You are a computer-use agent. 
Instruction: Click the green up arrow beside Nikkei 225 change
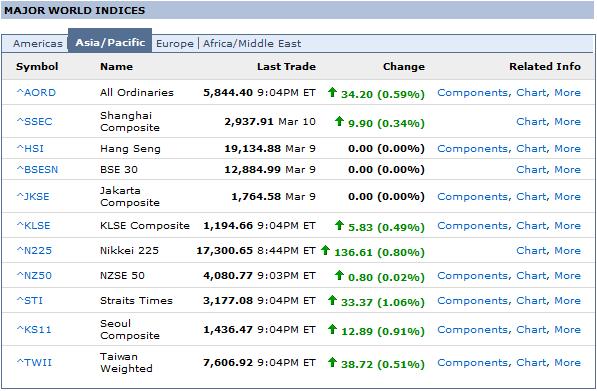[x=325, y=250]
